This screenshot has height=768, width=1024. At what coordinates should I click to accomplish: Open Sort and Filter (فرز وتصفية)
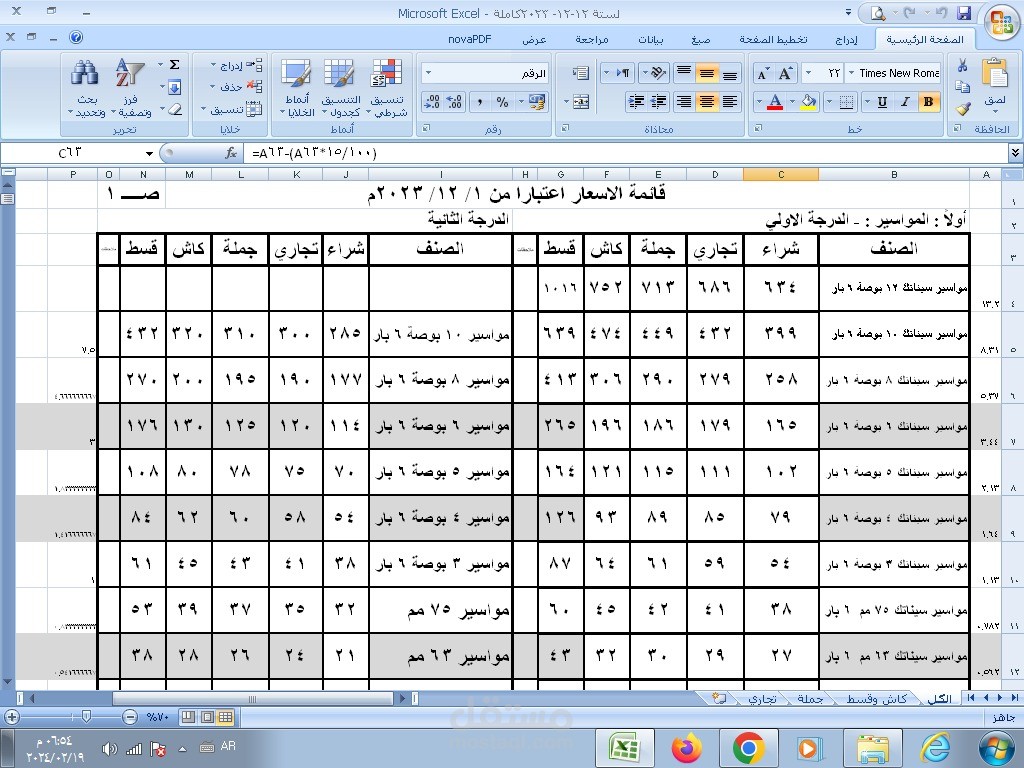(x=131, y=88)
